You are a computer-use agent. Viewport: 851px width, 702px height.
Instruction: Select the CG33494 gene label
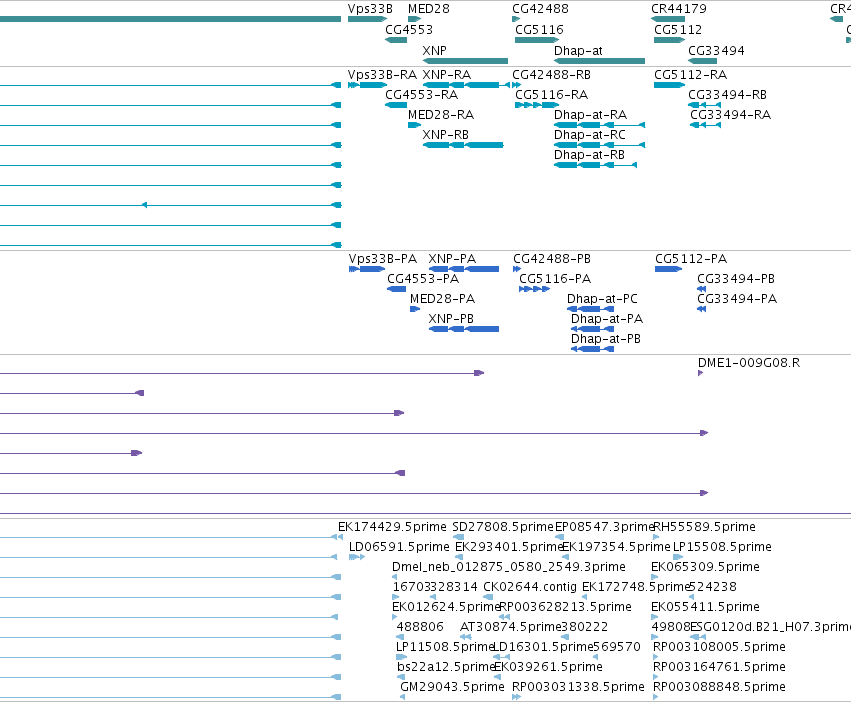coord(716,50)
